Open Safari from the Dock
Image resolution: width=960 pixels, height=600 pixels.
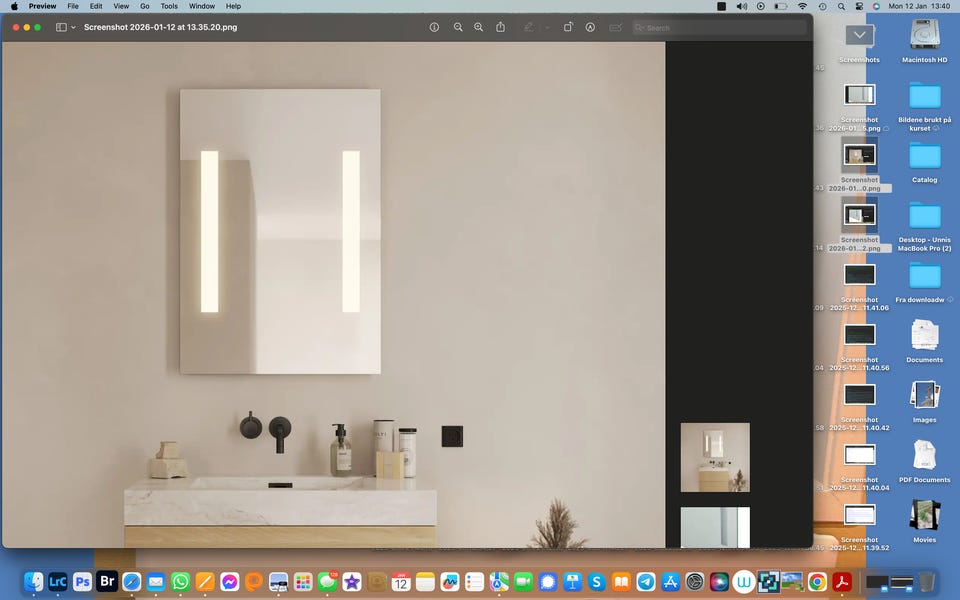[x=132, y=582]
